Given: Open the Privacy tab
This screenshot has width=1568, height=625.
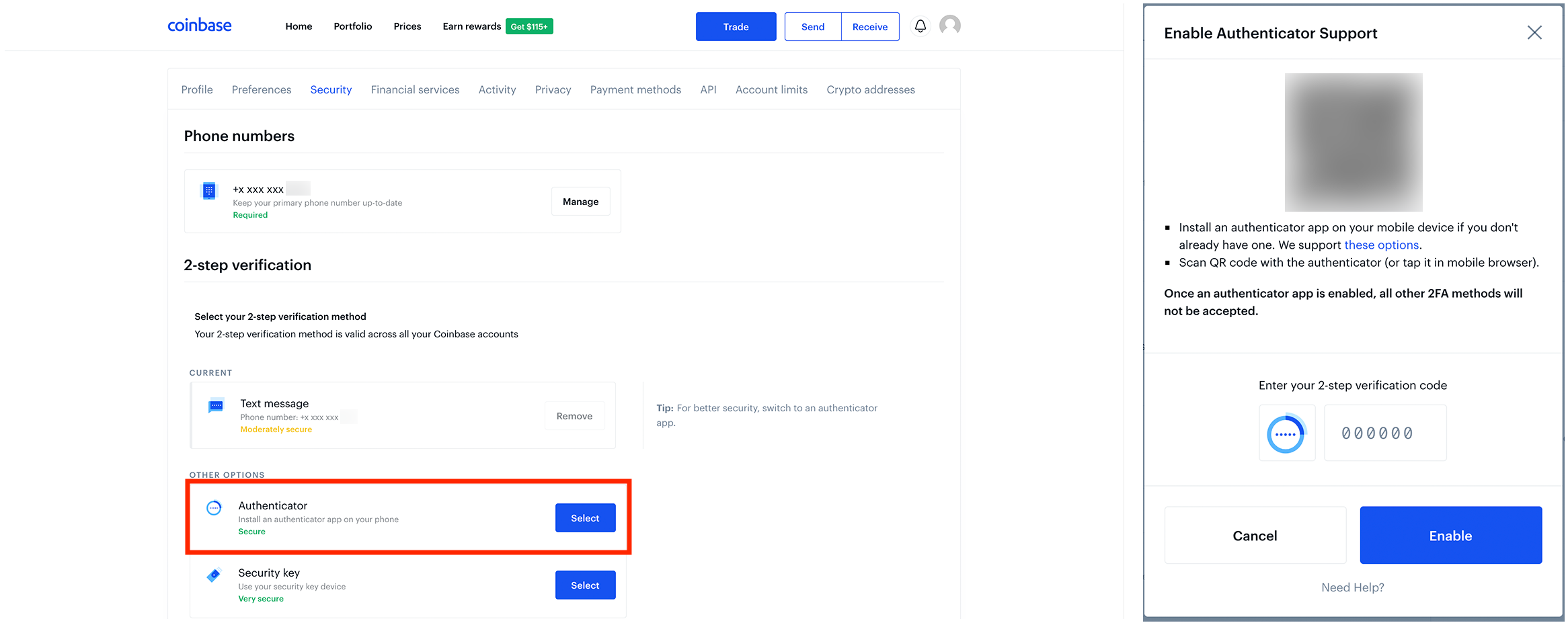Looking at the screenshot, I should coord(553,89).
